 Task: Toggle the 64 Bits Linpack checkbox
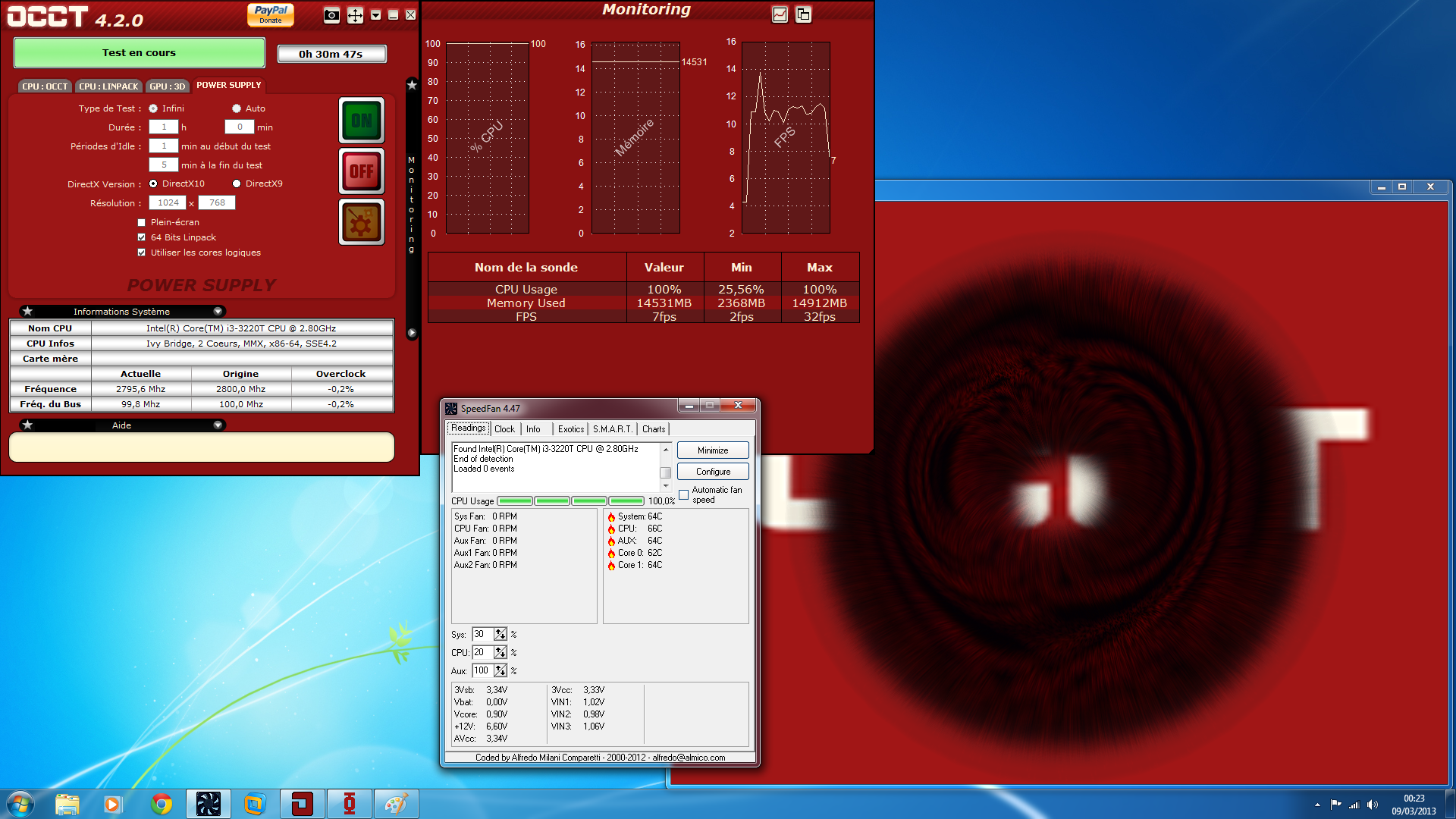(141, 237)
